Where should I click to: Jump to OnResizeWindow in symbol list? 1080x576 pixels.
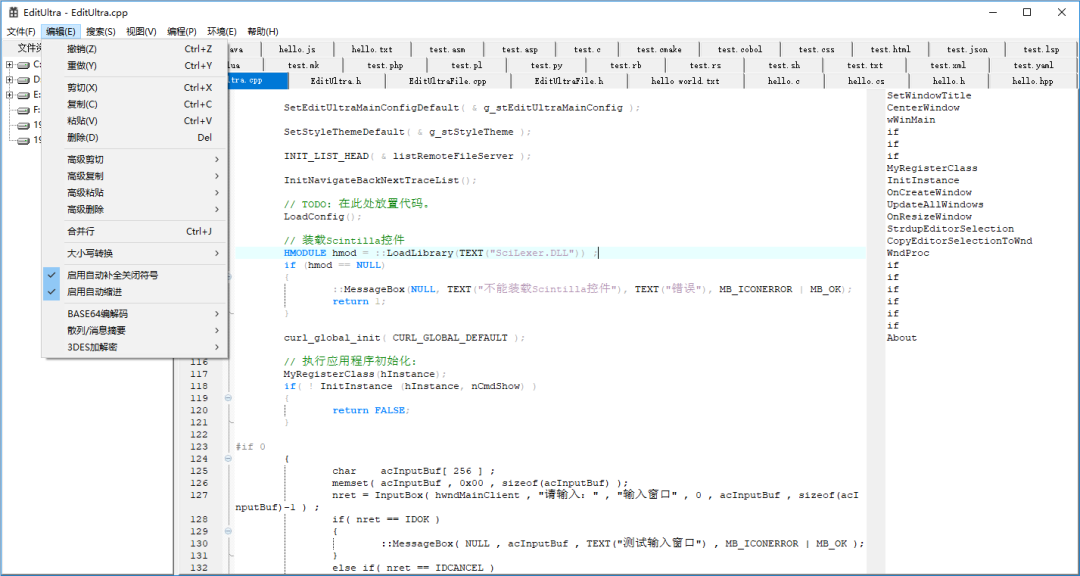(x=929, y=216)
